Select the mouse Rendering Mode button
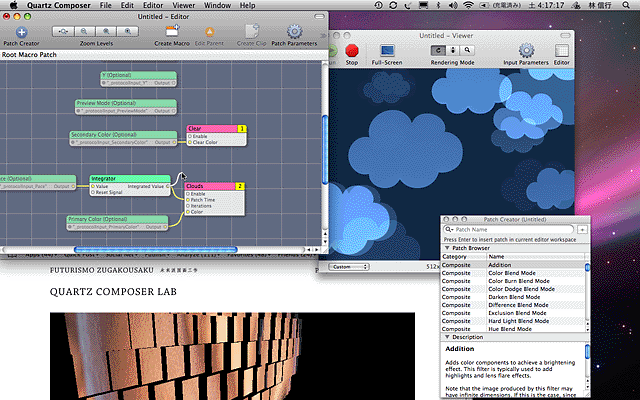The image size is (640, 400). coord(453,51)
